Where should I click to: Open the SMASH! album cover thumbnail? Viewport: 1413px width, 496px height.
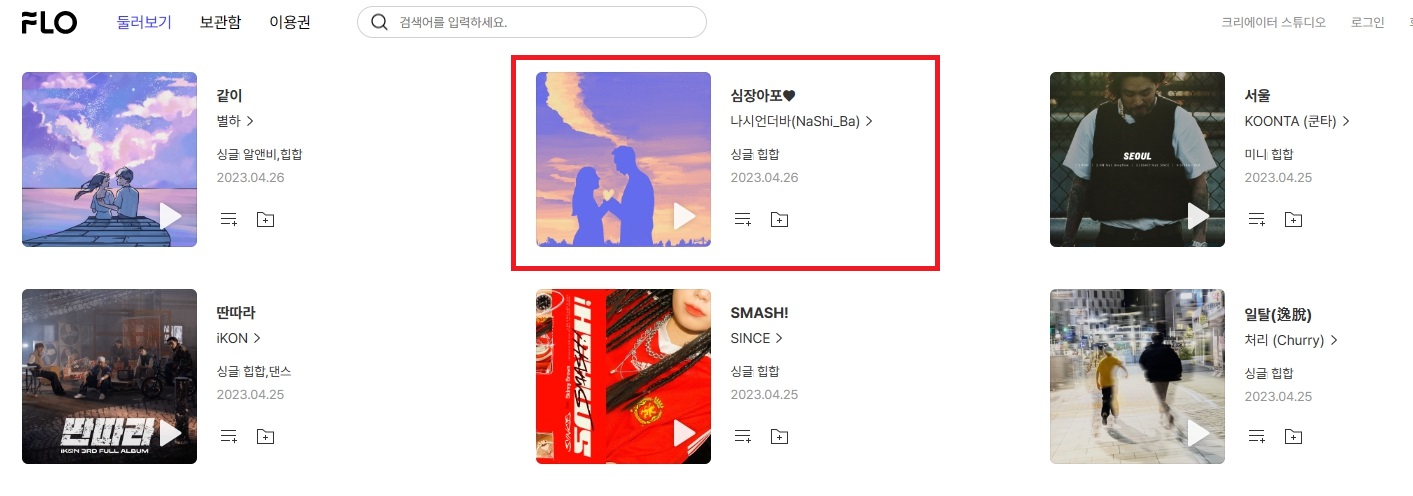coord(623,376)
